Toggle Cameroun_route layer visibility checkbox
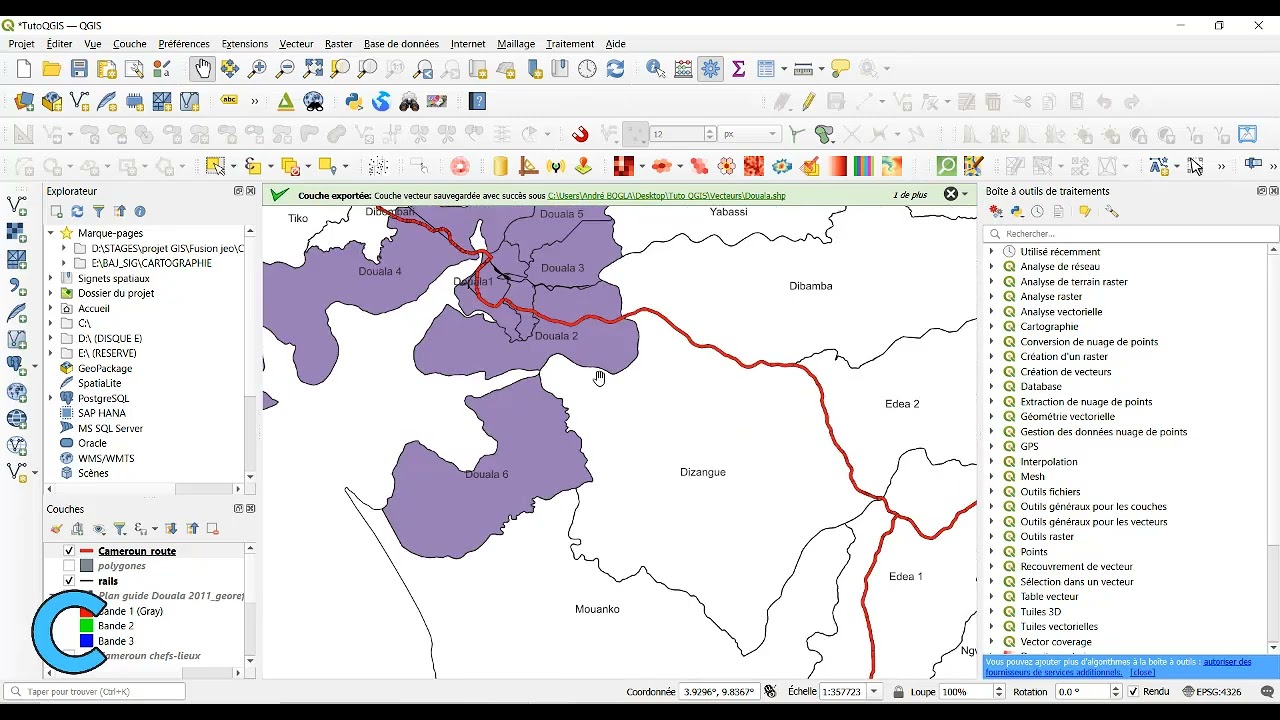Image resolution: width=1280 pixels, height=720 pixels. [69, 551]
